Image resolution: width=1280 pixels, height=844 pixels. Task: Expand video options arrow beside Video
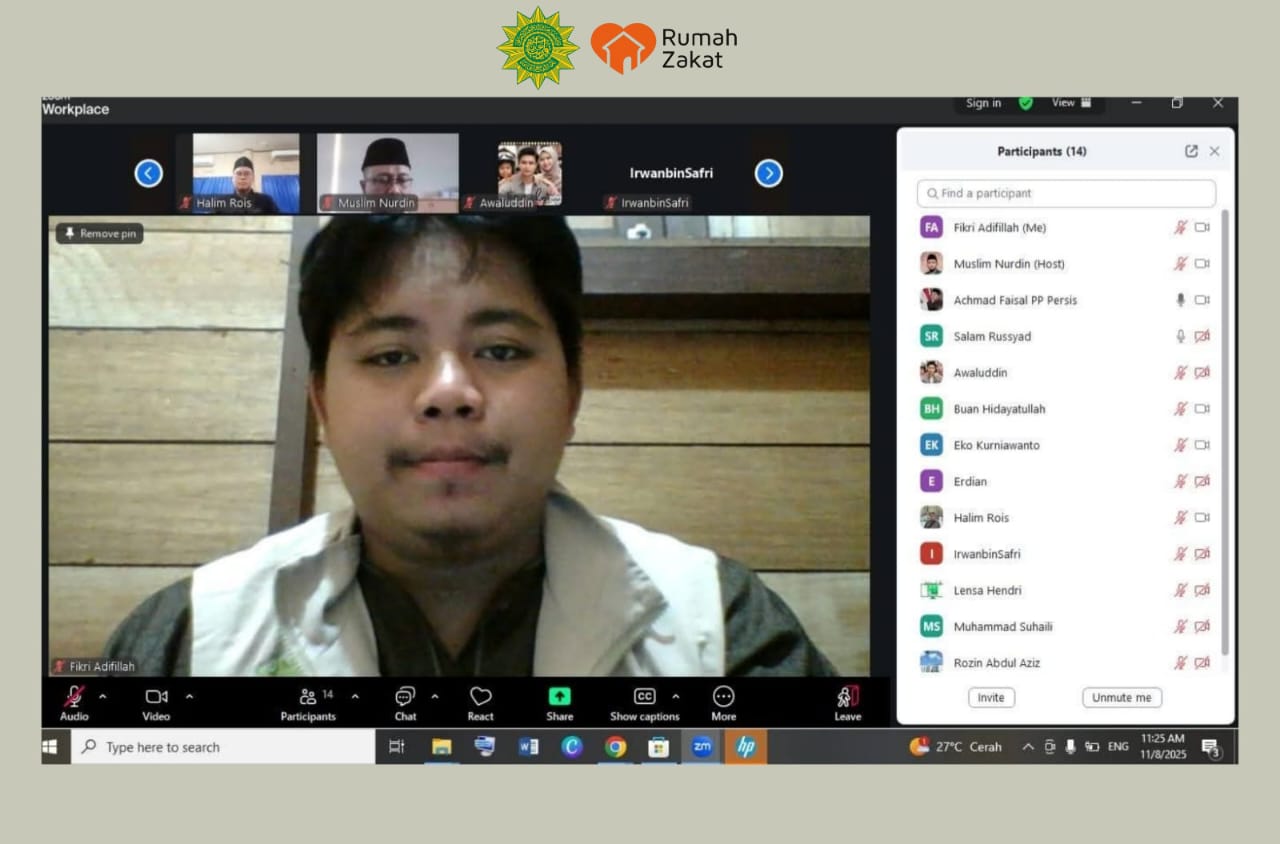tap(189, 697)
